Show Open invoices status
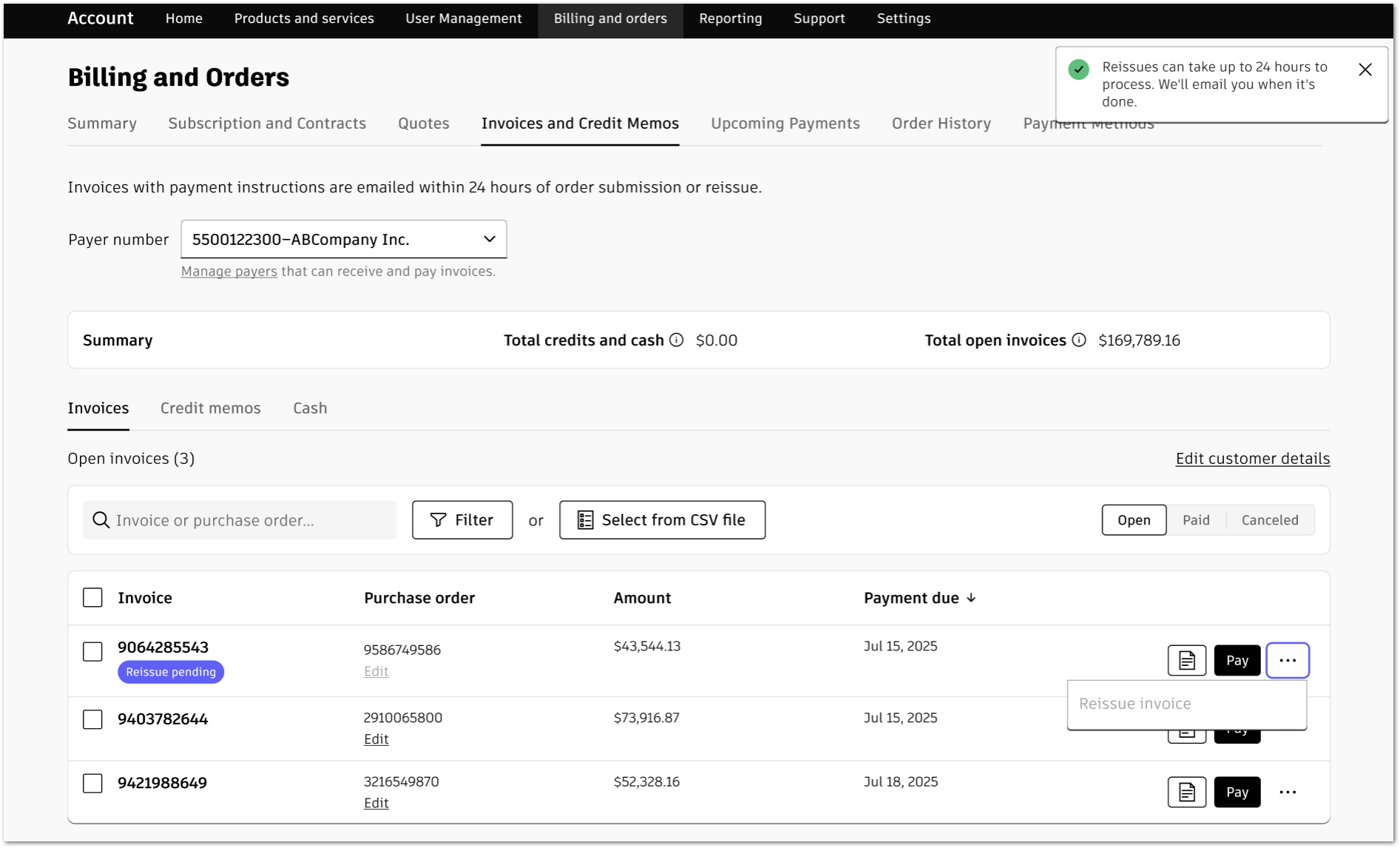Screen dimensions: 1400x848 point(1133,519)
